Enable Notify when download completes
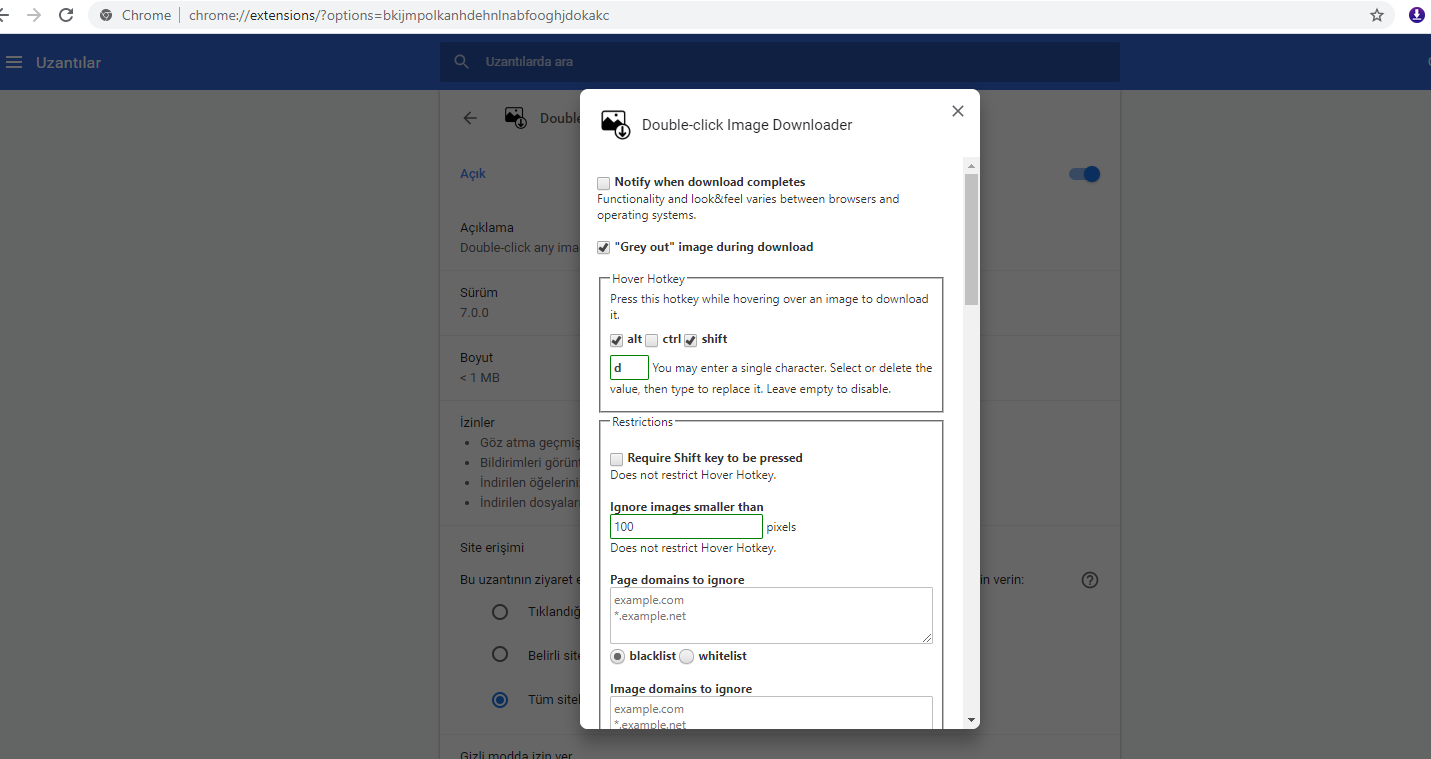 pos(604,183)
